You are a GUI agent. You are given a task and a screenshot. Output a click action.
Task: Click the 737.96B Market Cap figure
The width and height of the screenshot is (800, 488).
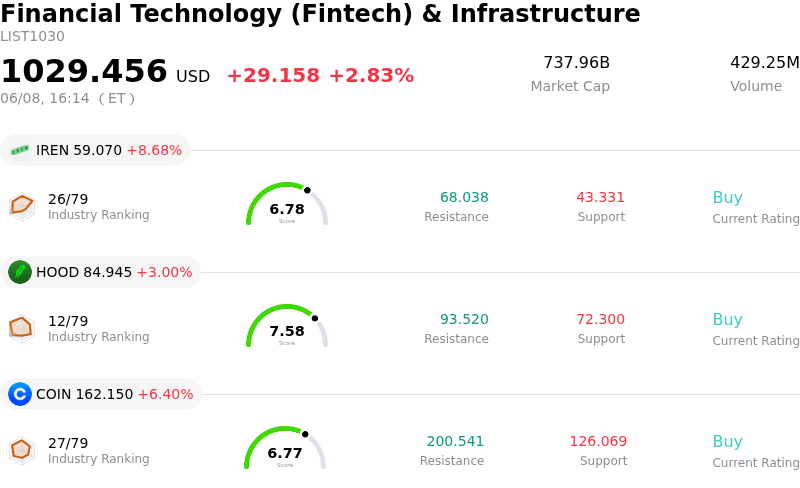pyautogui.click(x=577, y=62)
